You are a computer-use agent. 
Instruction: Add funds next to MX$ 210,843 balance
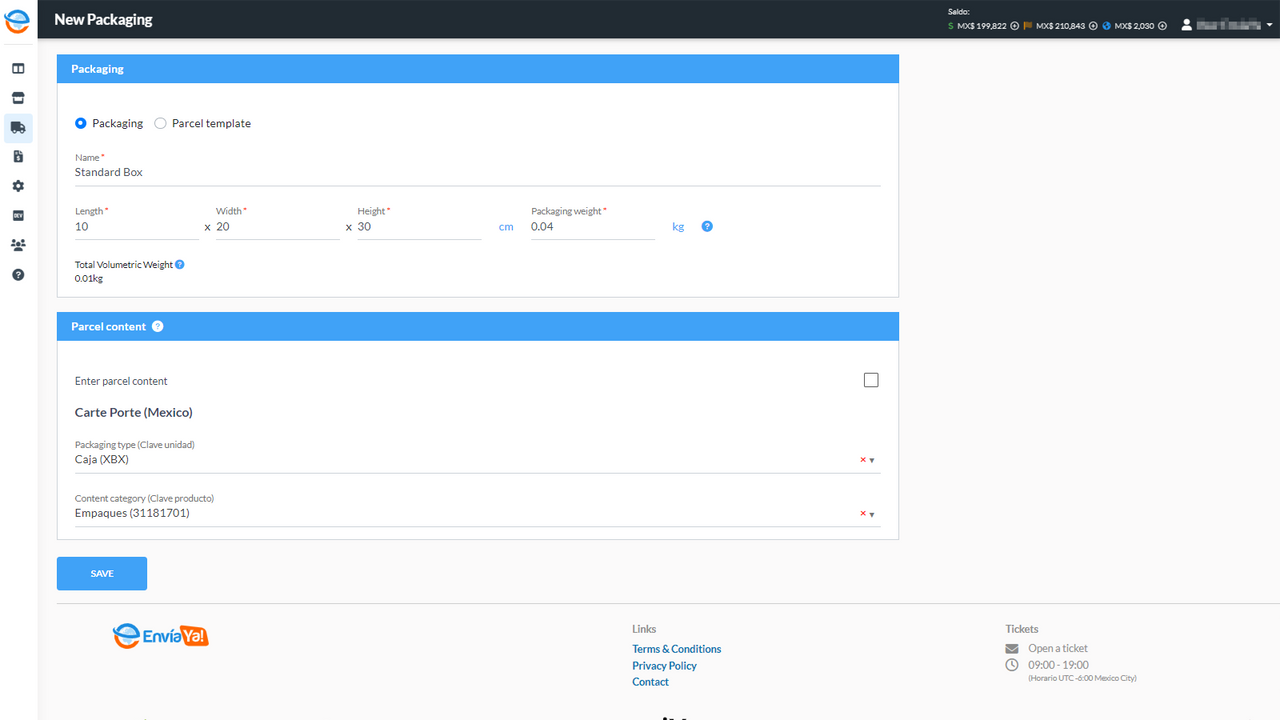(1093, 26)
